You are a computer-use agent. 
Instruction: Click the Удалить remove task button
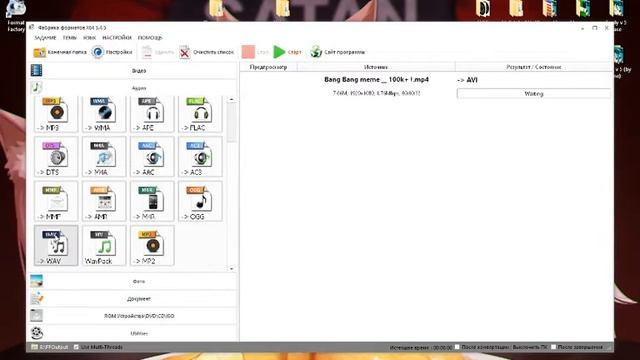(x=158, y=52)
